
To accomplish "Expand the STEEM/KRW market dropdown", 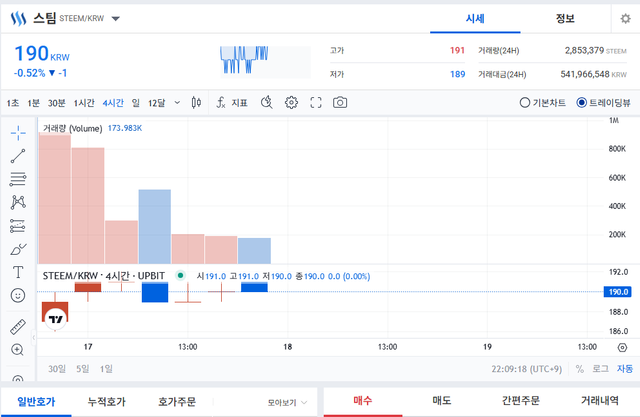I will pyautogui.click(x=116, y=18).
